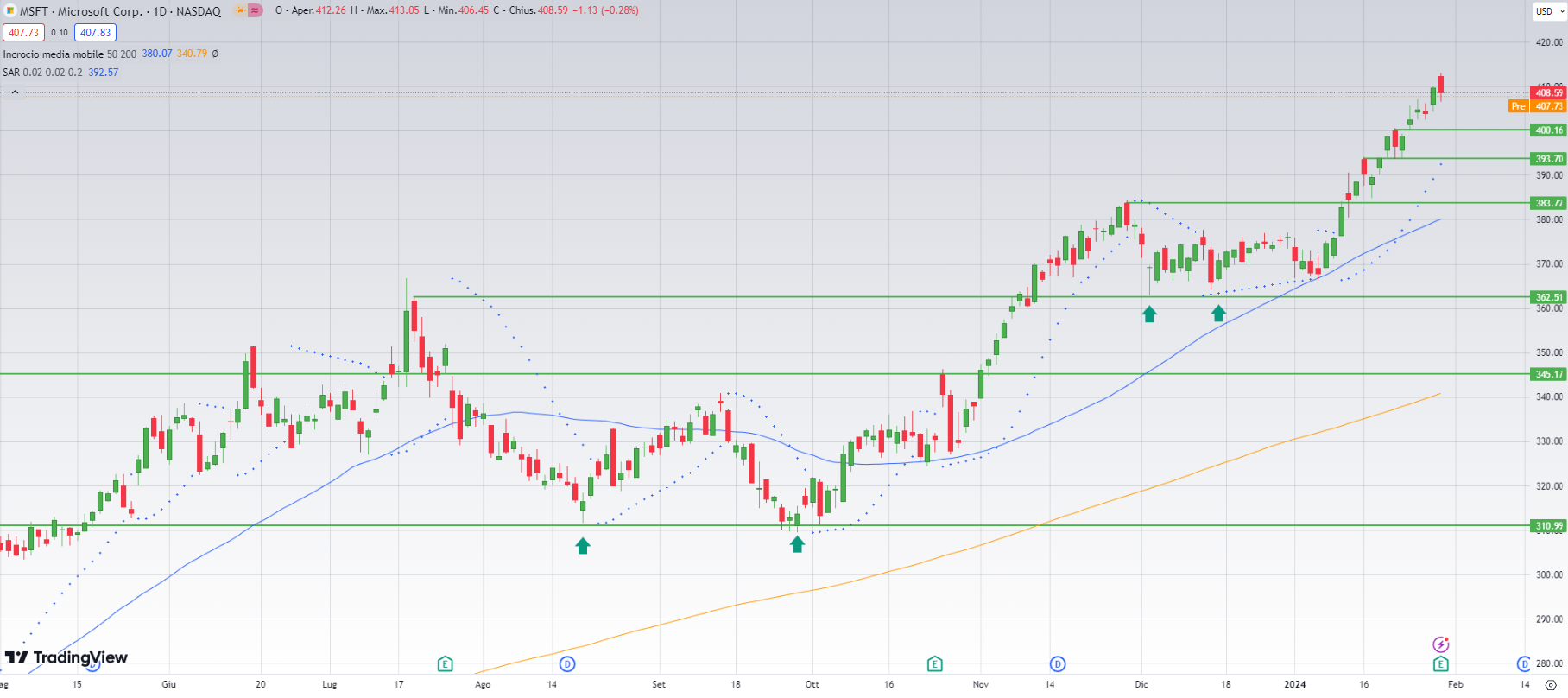
Task: Click the 300.00 price scale value
Action: click(1549, 574)
